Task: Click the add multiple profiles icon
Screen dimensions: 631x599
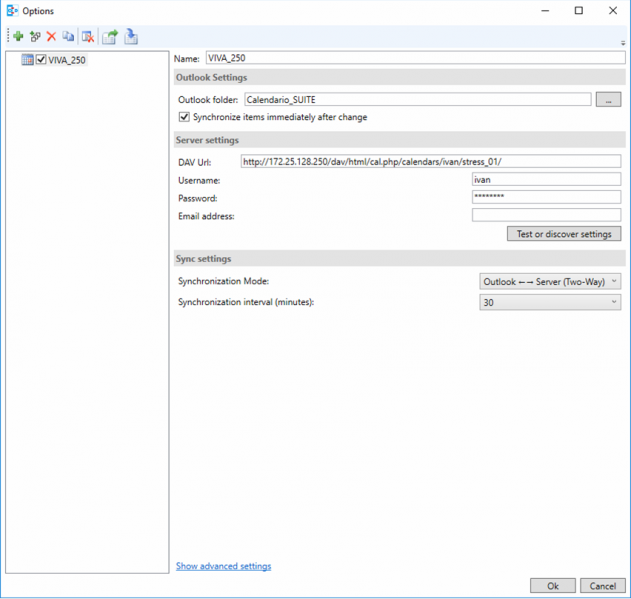Action: click(x=35, y=37)
